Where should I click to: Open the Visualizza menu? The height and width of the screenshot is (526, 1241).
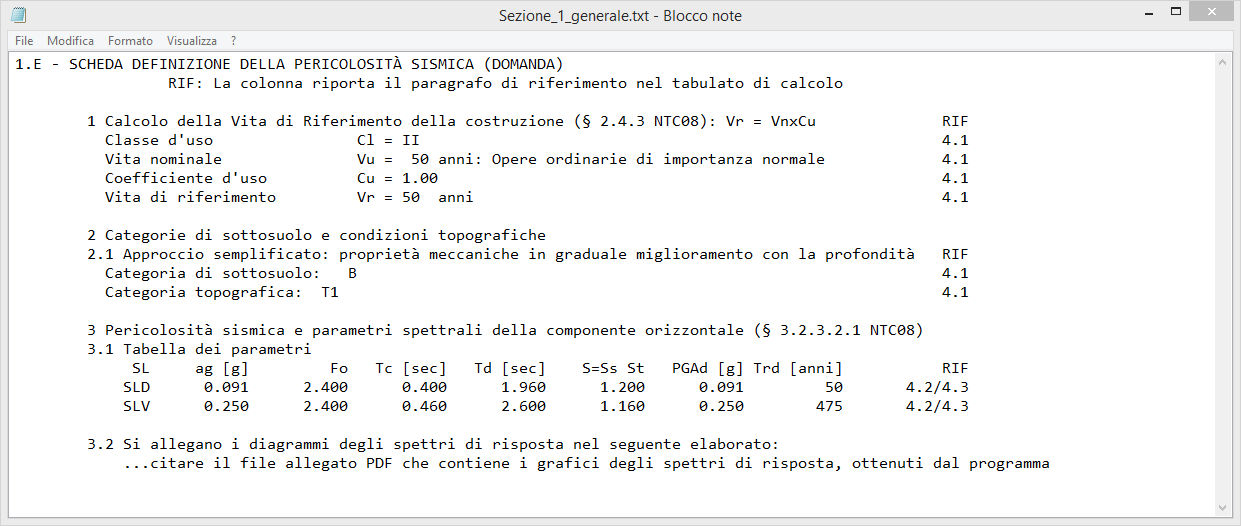pos(192,41)
